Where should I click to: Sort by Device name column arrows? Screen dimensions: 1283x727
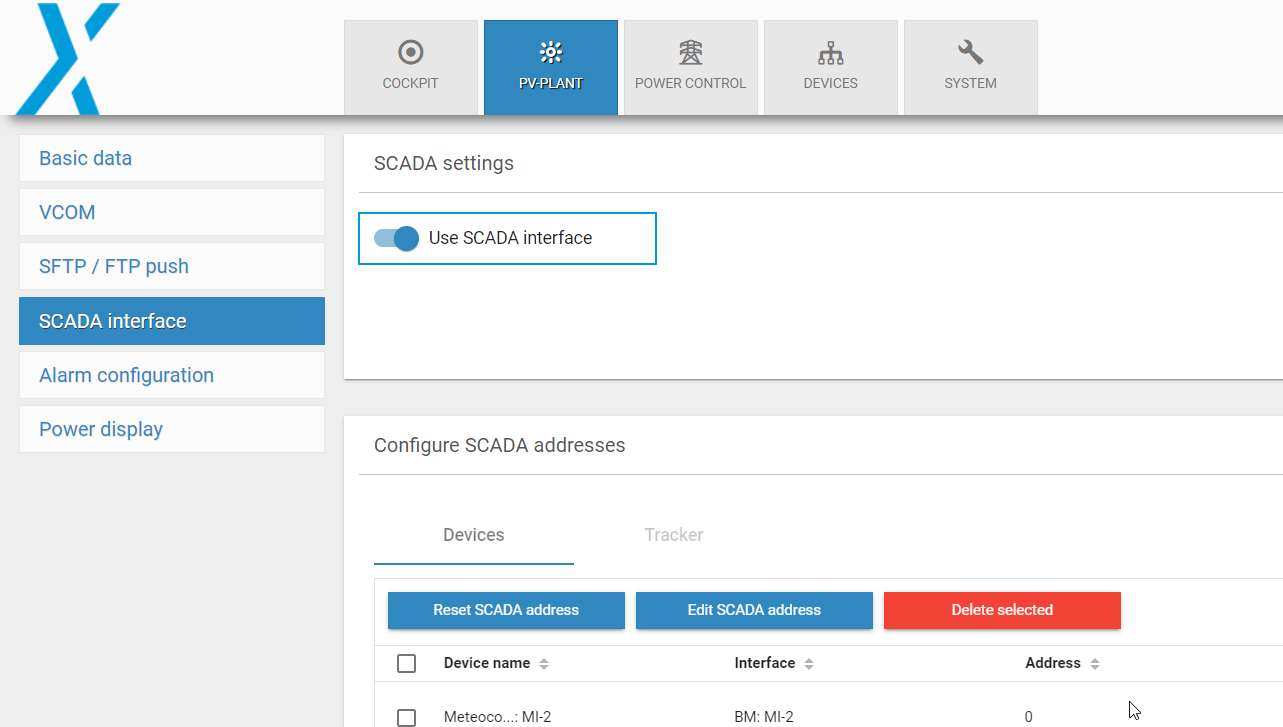(x=544, y=664)
